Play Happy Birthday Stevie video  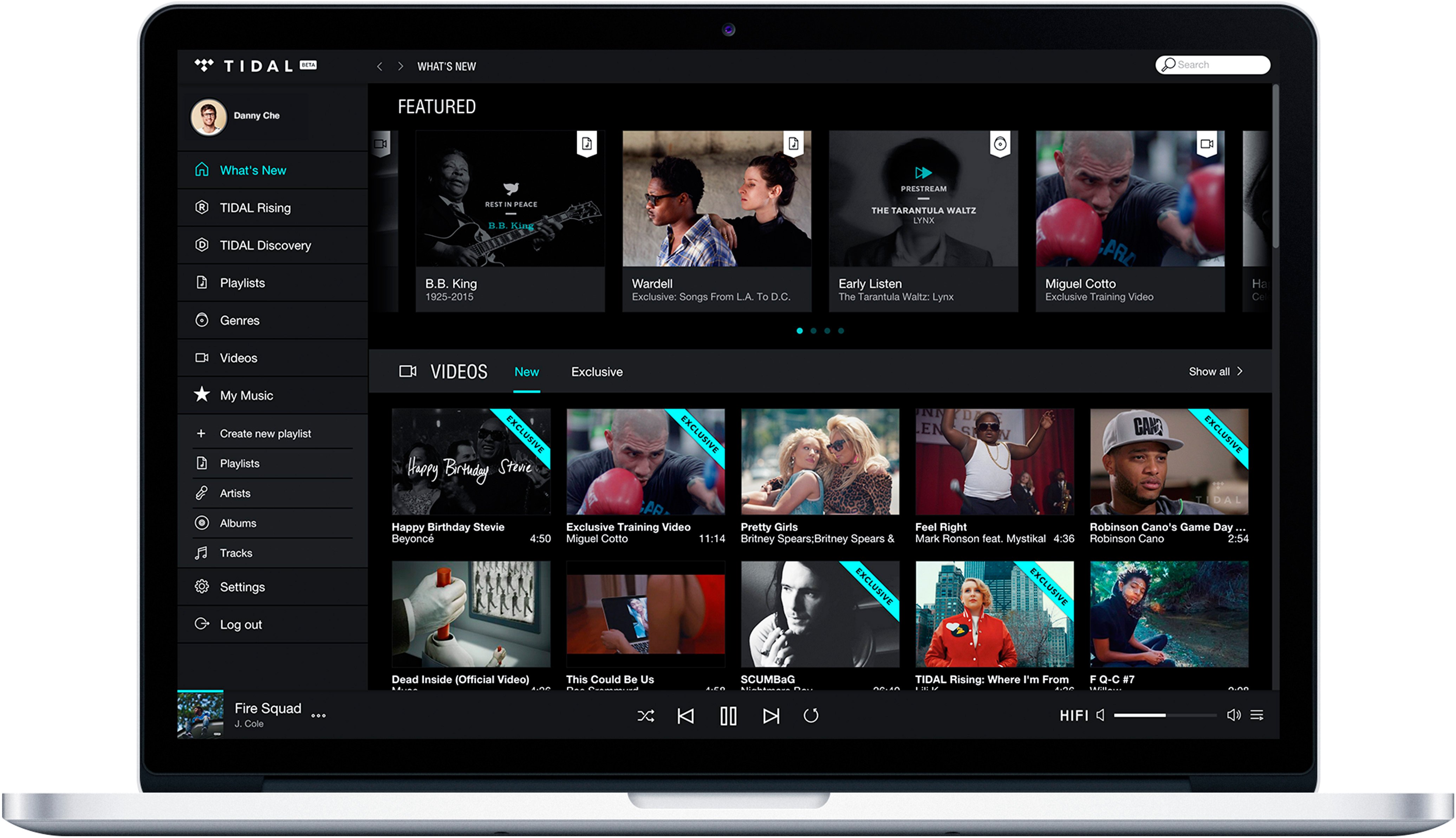pyautogui.click(x=471, y=462)
